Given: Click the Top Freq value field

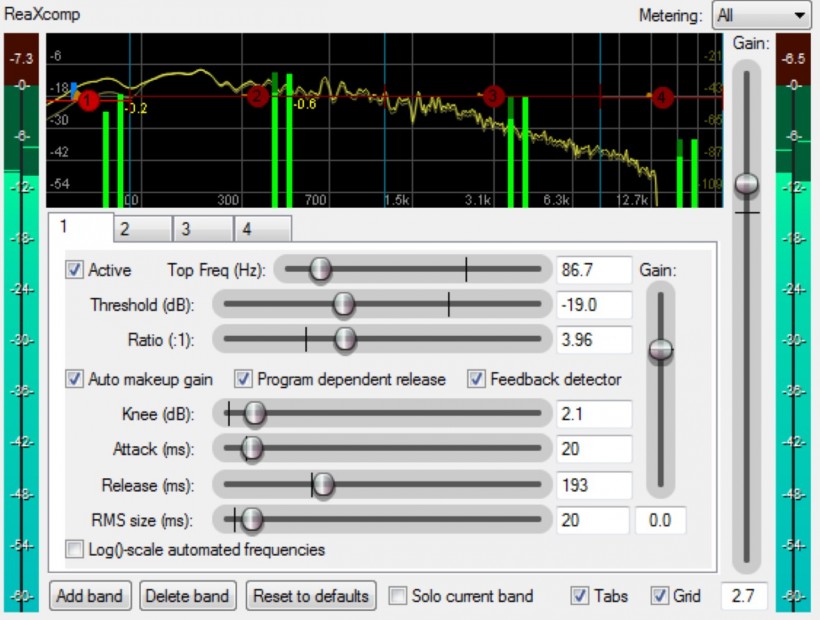Looking at the screenshot, I should [594, 270].
